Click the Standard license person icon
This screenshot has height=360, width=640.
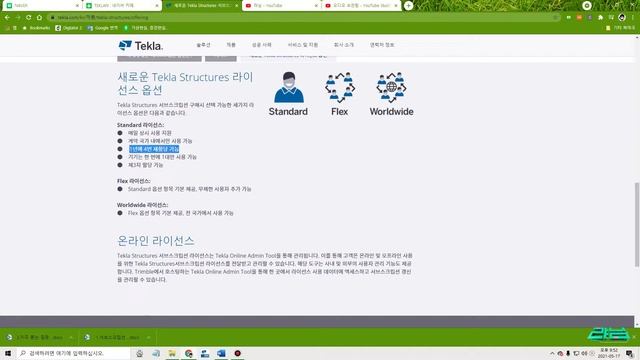pos(289,87)
